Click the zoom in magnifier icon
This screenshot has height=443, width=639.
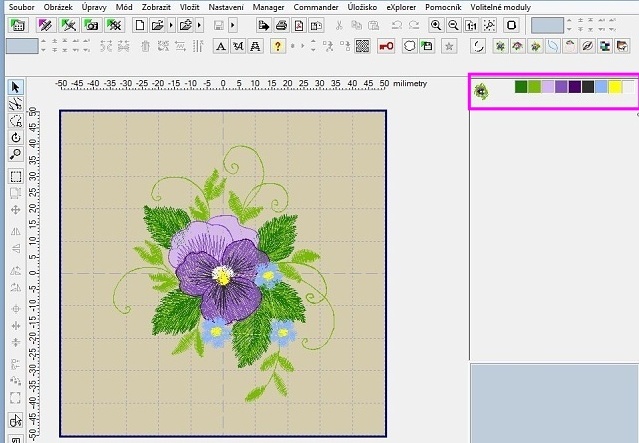coord(436,24)
